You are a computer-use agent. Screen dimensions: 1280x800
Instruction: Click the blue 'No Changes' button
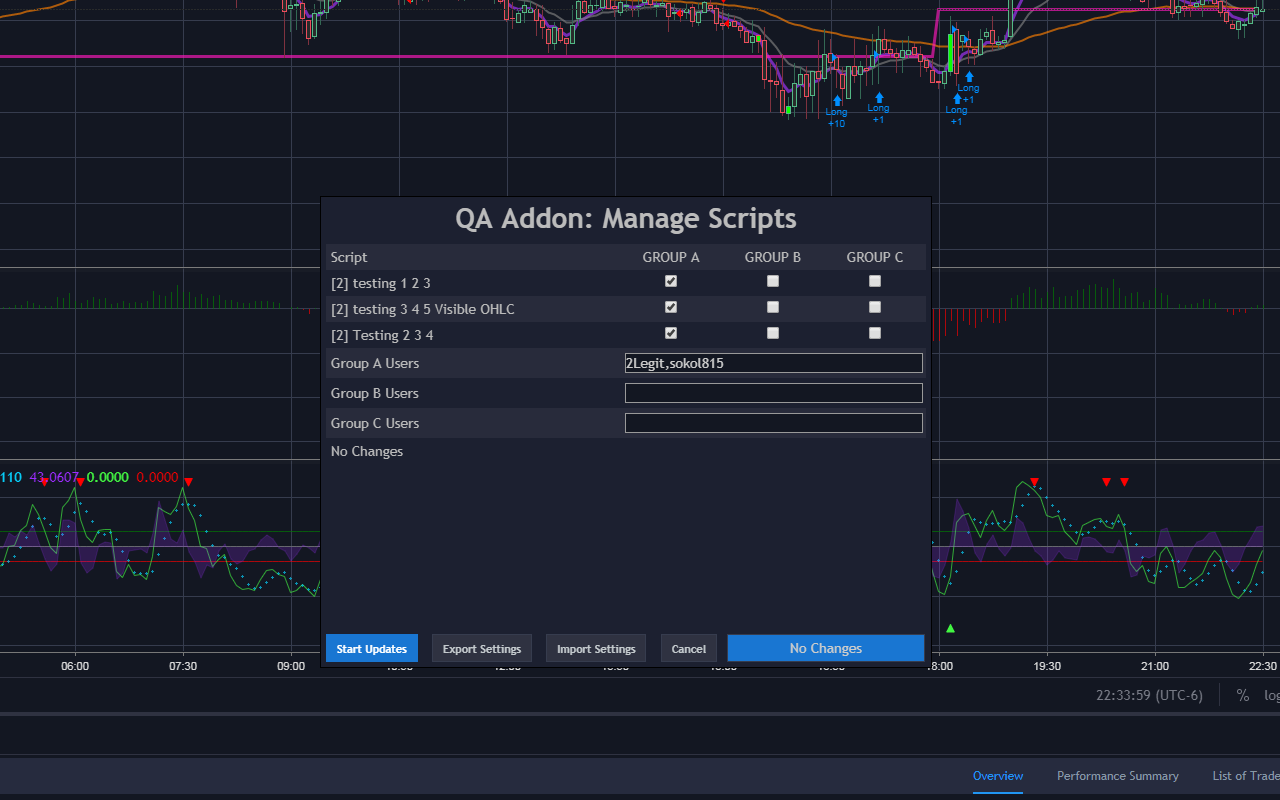point(825,648)
